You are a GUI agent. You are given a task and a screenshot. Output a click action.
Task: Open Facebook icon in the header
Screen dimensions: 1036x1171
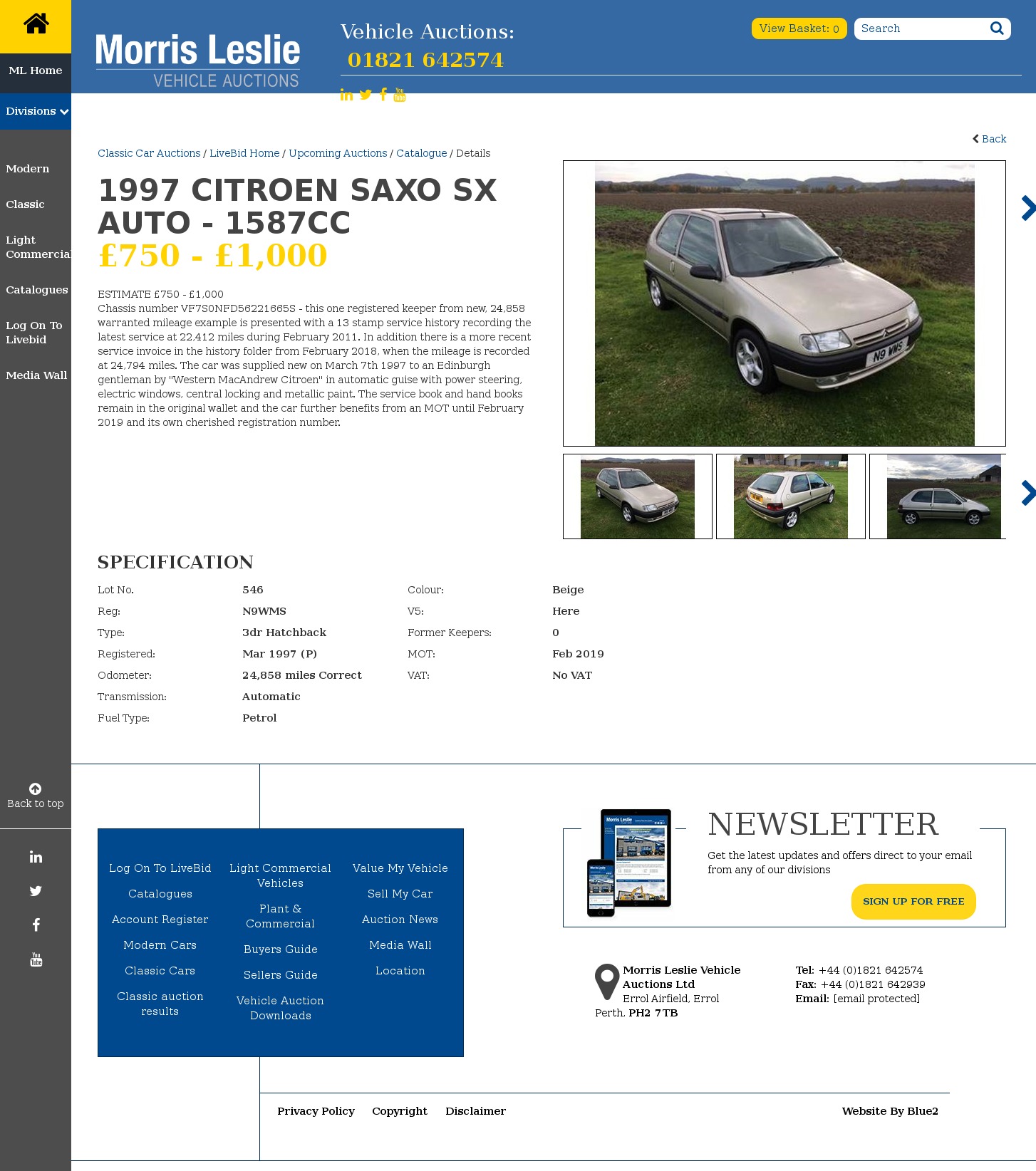tap(383, 95)
